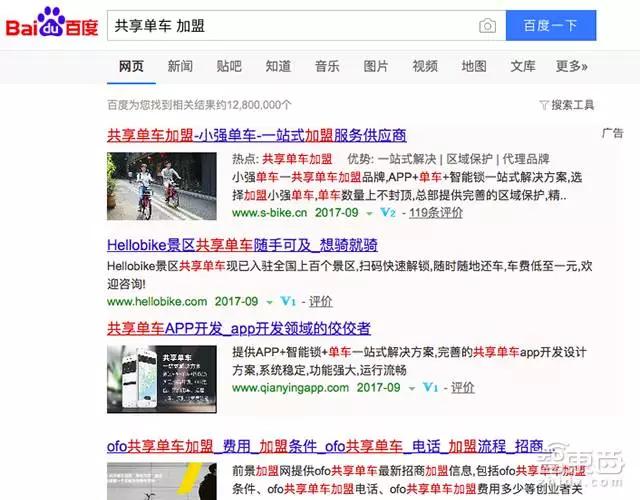The image size is (640, 500).
Task: Click 热点: 共享单车加盟 text
Action: tap(282, 159)
